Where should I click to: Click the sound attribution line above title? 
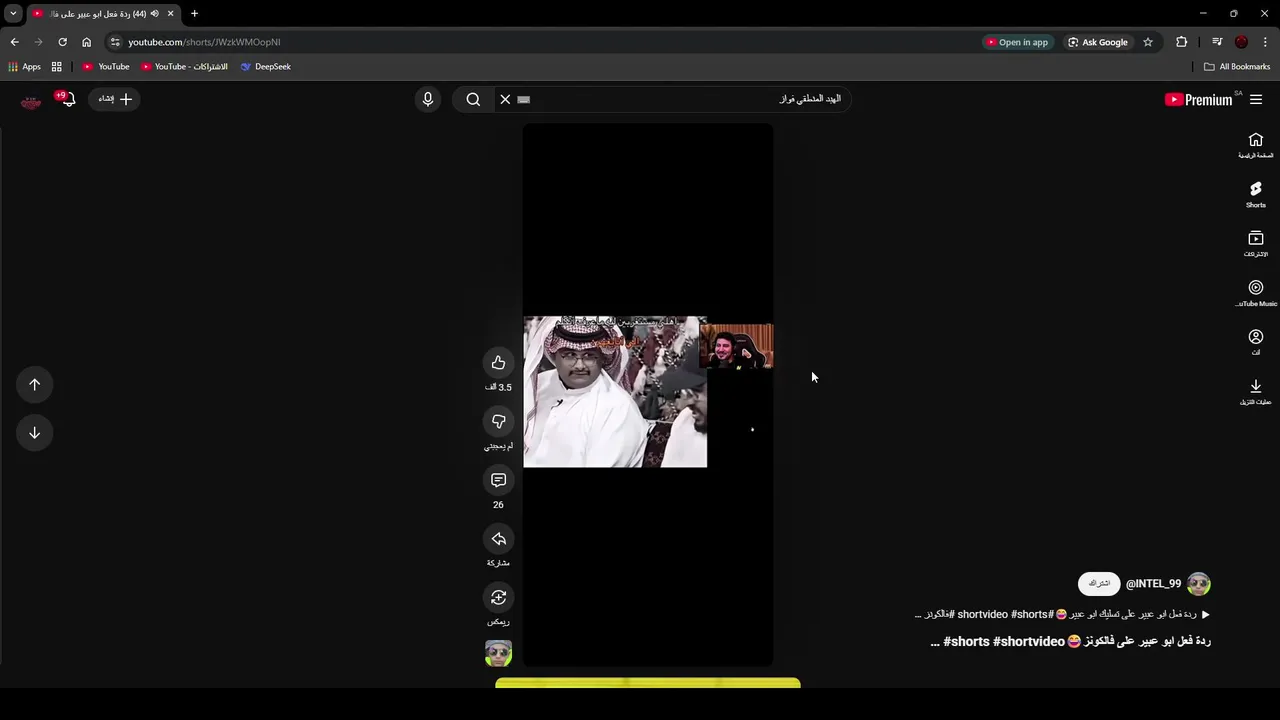(1062, 614)
